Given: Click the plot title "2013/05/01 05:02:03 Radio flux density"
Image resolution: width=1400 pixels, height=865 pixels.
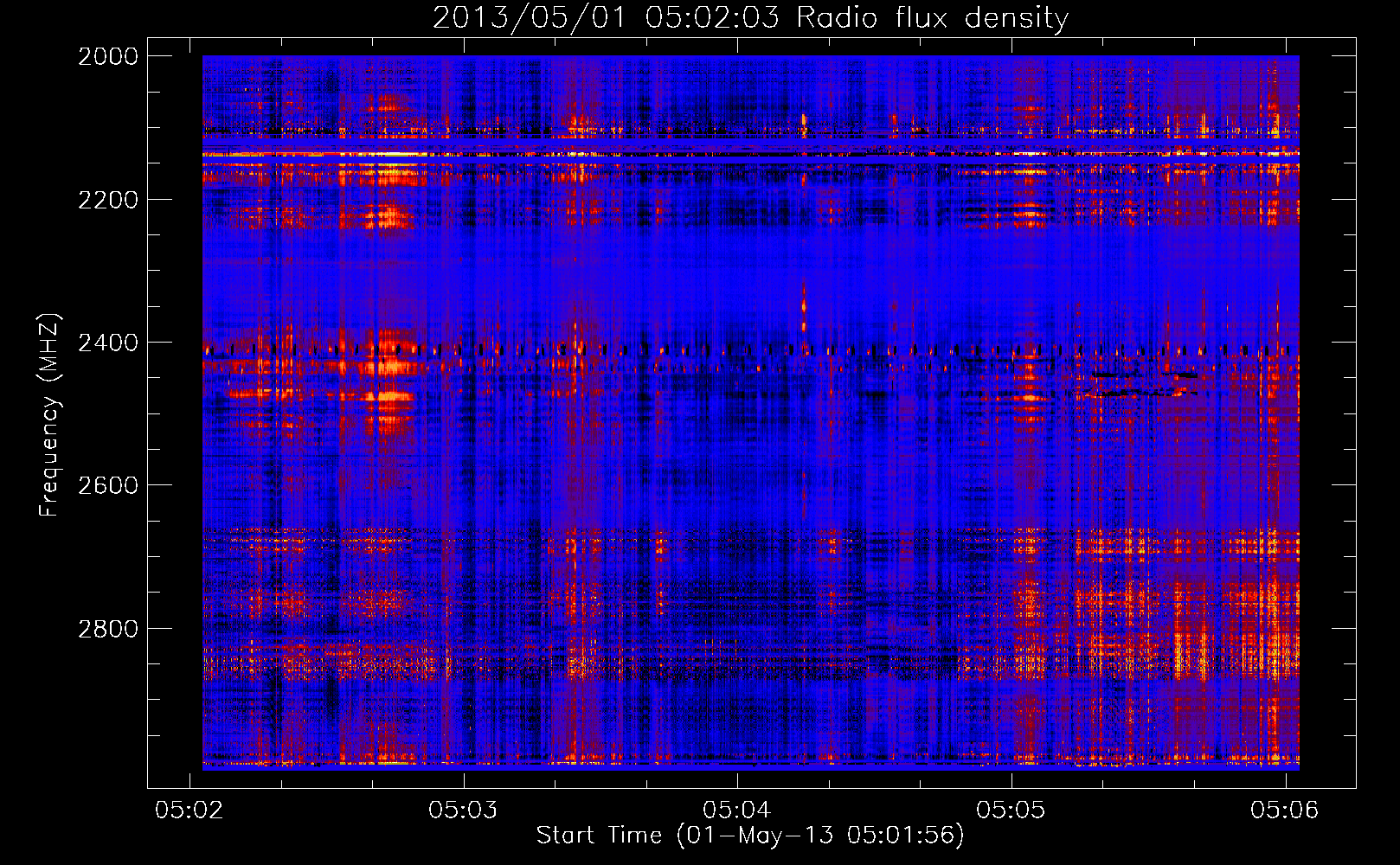Looking at the screenshot, I should 750,18.
